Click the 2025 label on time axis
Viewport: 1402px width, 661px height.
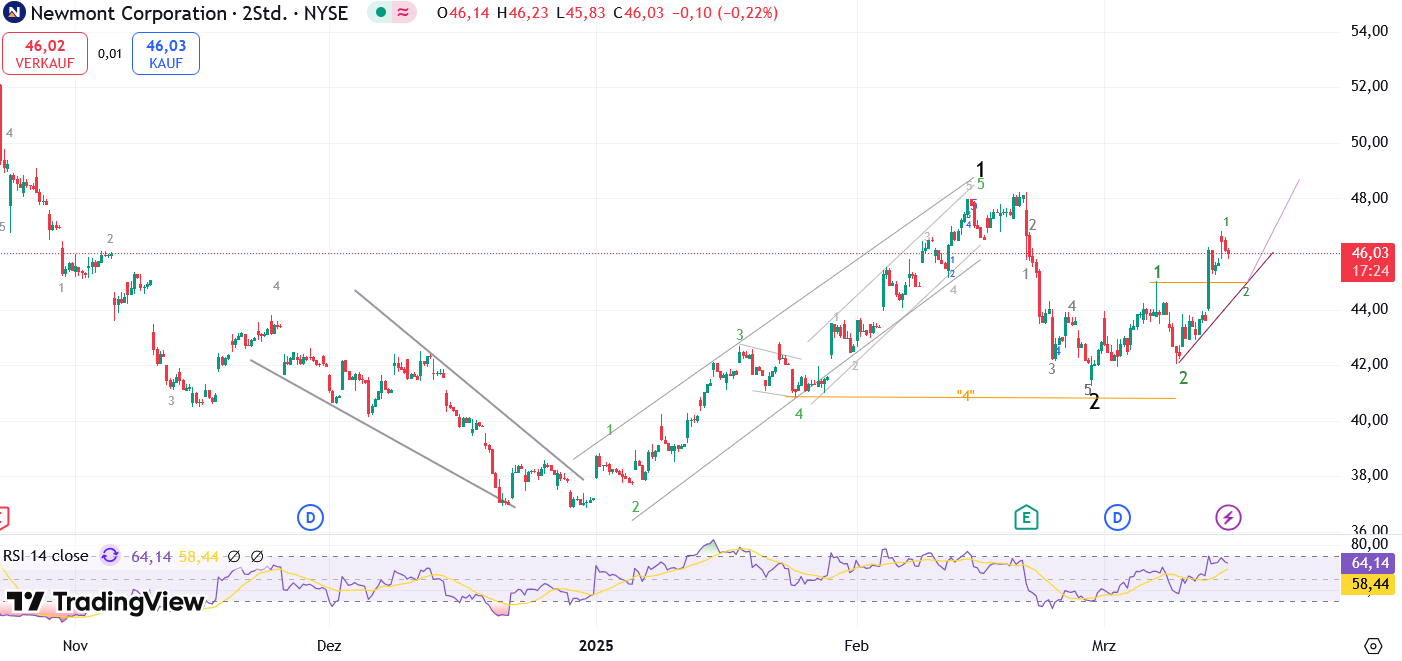[595, 646]
